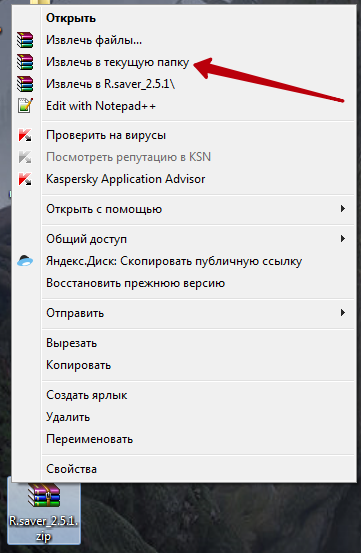Screen dimensions: 361x553
Task: Choose Удалить menu entry
Action: coord(68,417)
